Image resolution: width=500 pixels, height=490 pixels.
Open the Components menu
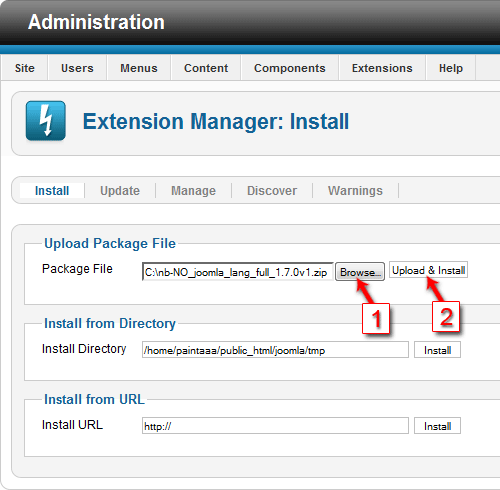290,68
